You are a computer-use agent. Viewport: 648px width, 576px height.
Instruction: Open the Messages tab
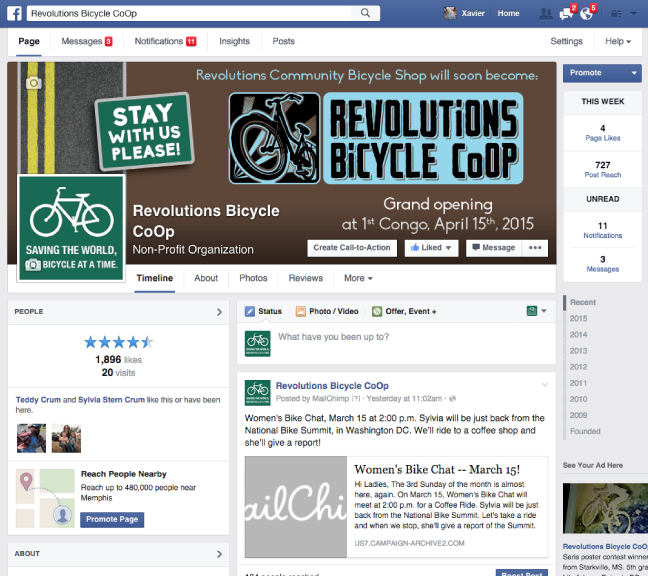click(x=87, y=41)
